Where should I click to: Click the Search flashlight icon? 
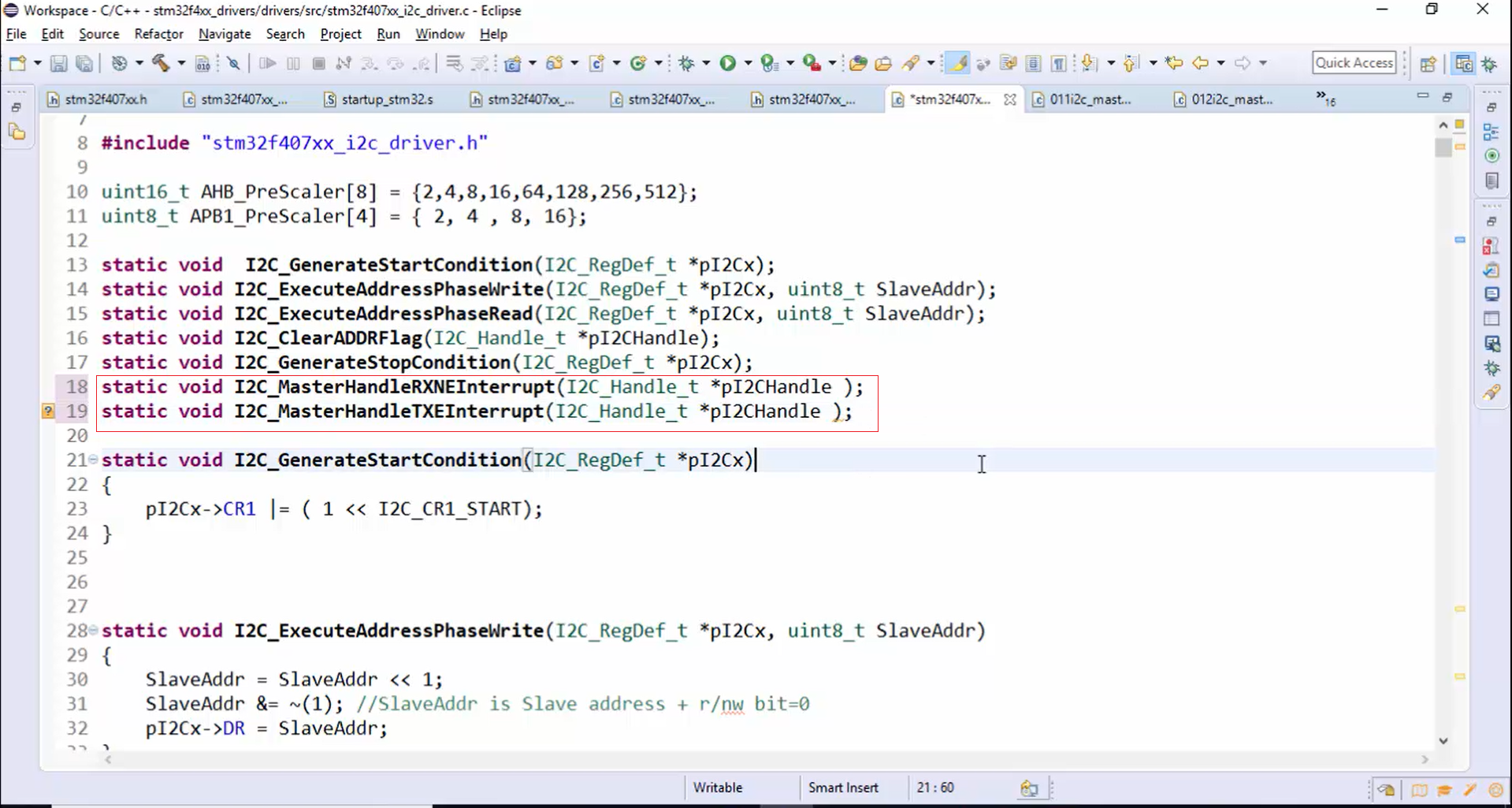click(x=912, y=63)
